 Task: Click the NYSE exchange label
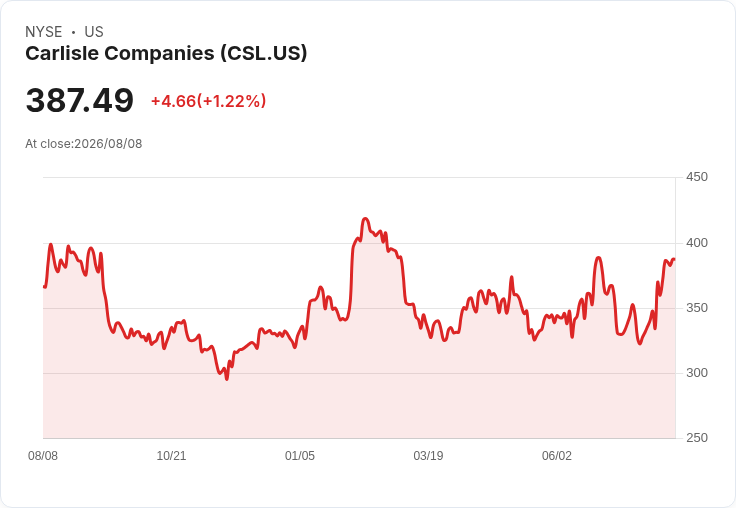point(44,32)
